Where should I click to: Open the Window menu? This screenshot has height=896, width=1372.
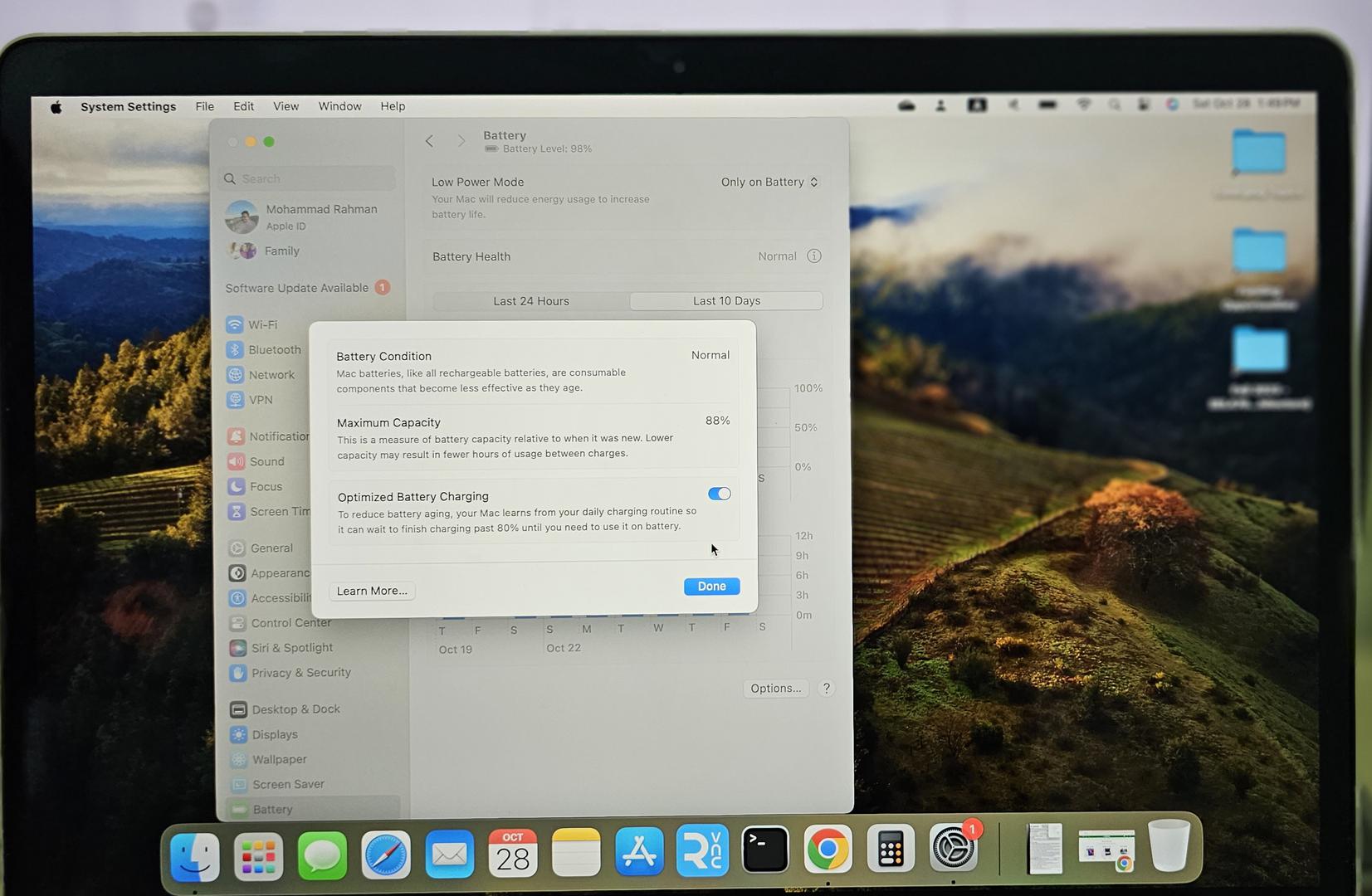339,106
